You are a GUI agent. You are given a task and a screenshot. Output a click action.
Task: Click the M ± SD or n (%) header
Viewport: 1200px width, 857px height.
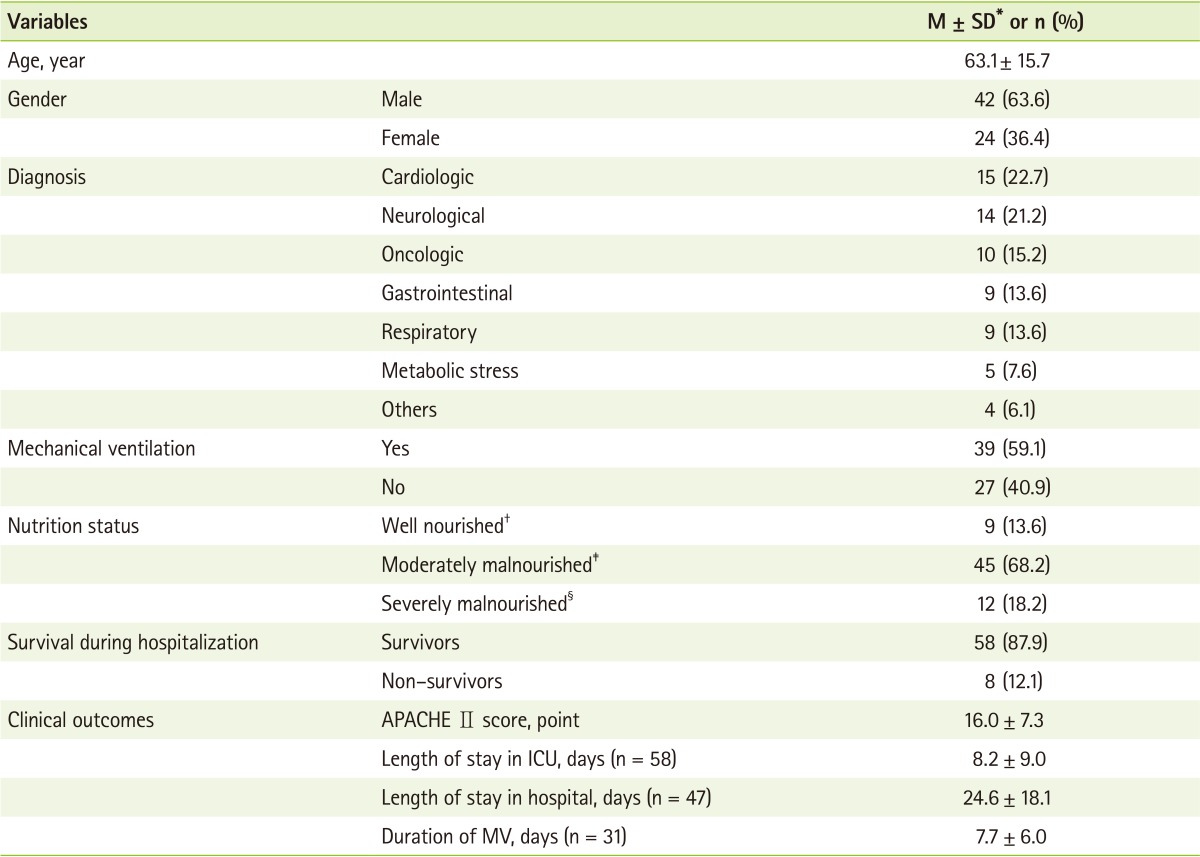(x=1005, y=22)
